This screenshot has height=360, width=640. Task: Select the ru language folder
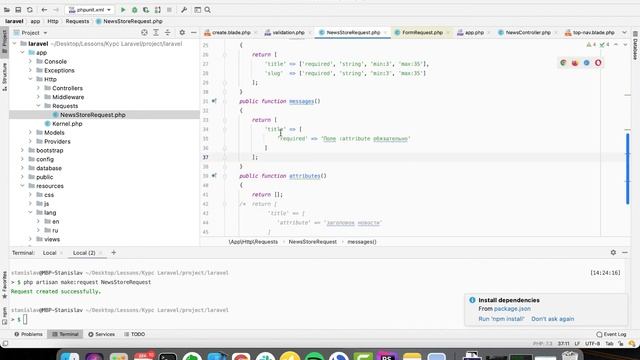(55, 231)
